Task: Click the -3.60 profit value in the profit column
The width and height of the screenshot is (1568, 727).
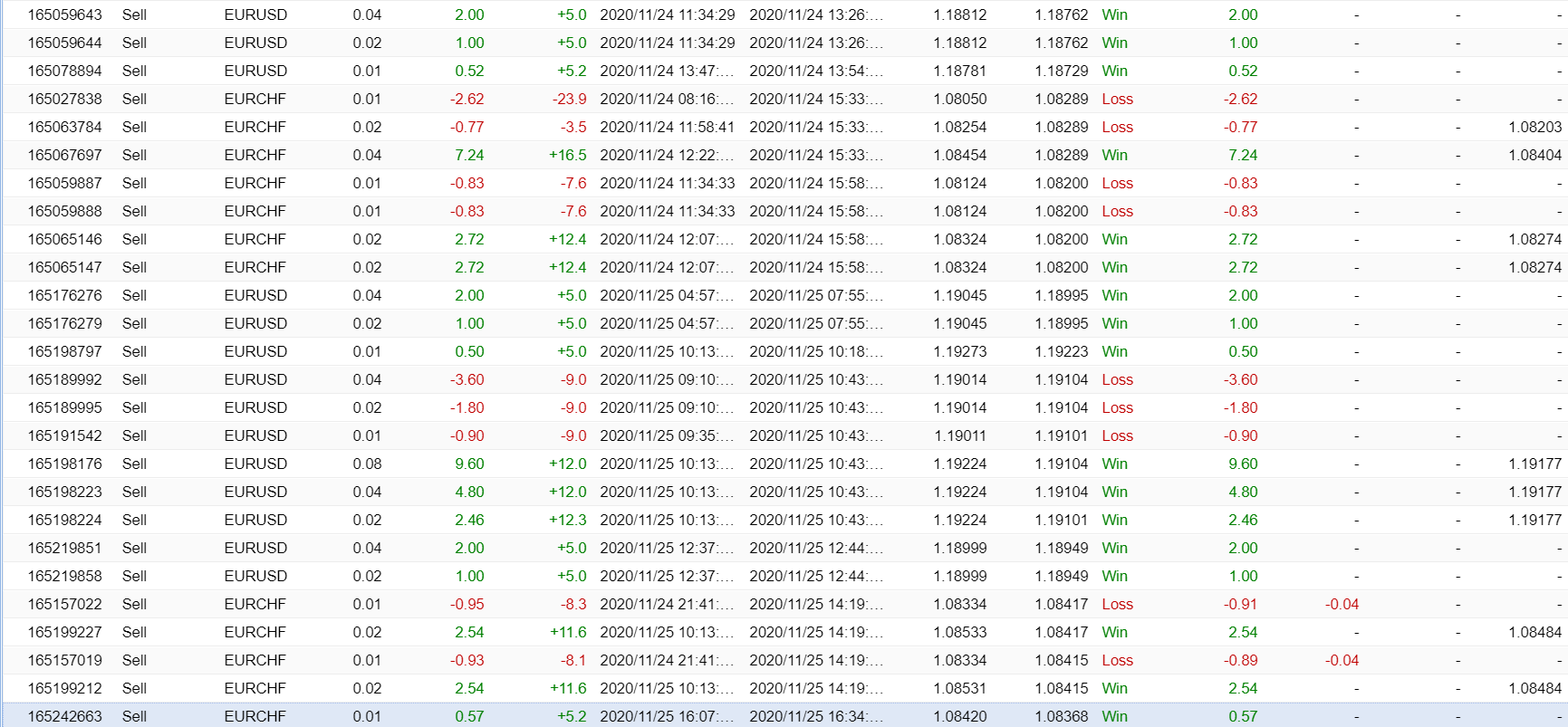Action: point(467,379)
